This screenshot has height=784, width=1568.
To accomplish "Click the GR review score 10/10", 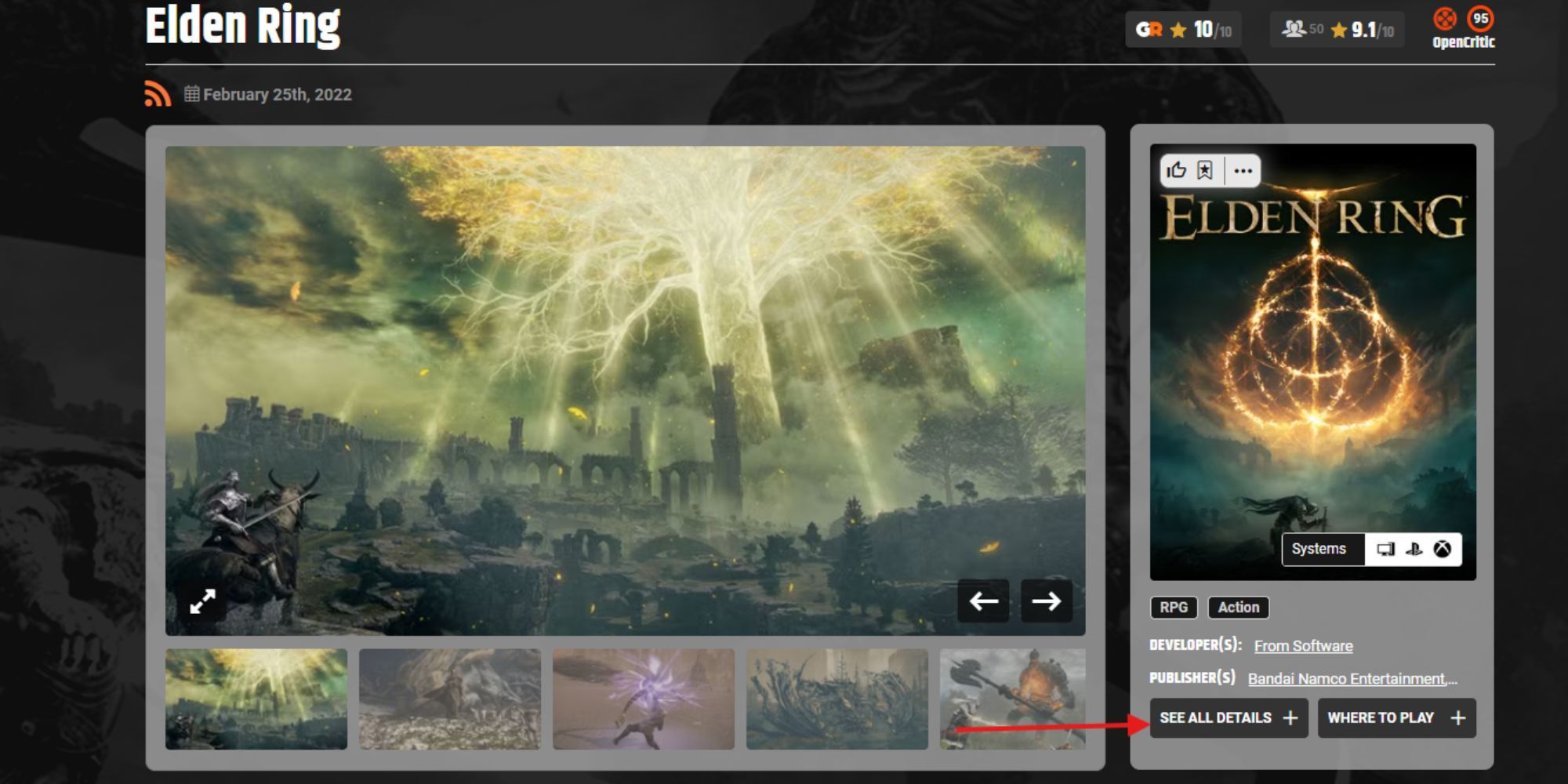I will tap(1183, 31).
